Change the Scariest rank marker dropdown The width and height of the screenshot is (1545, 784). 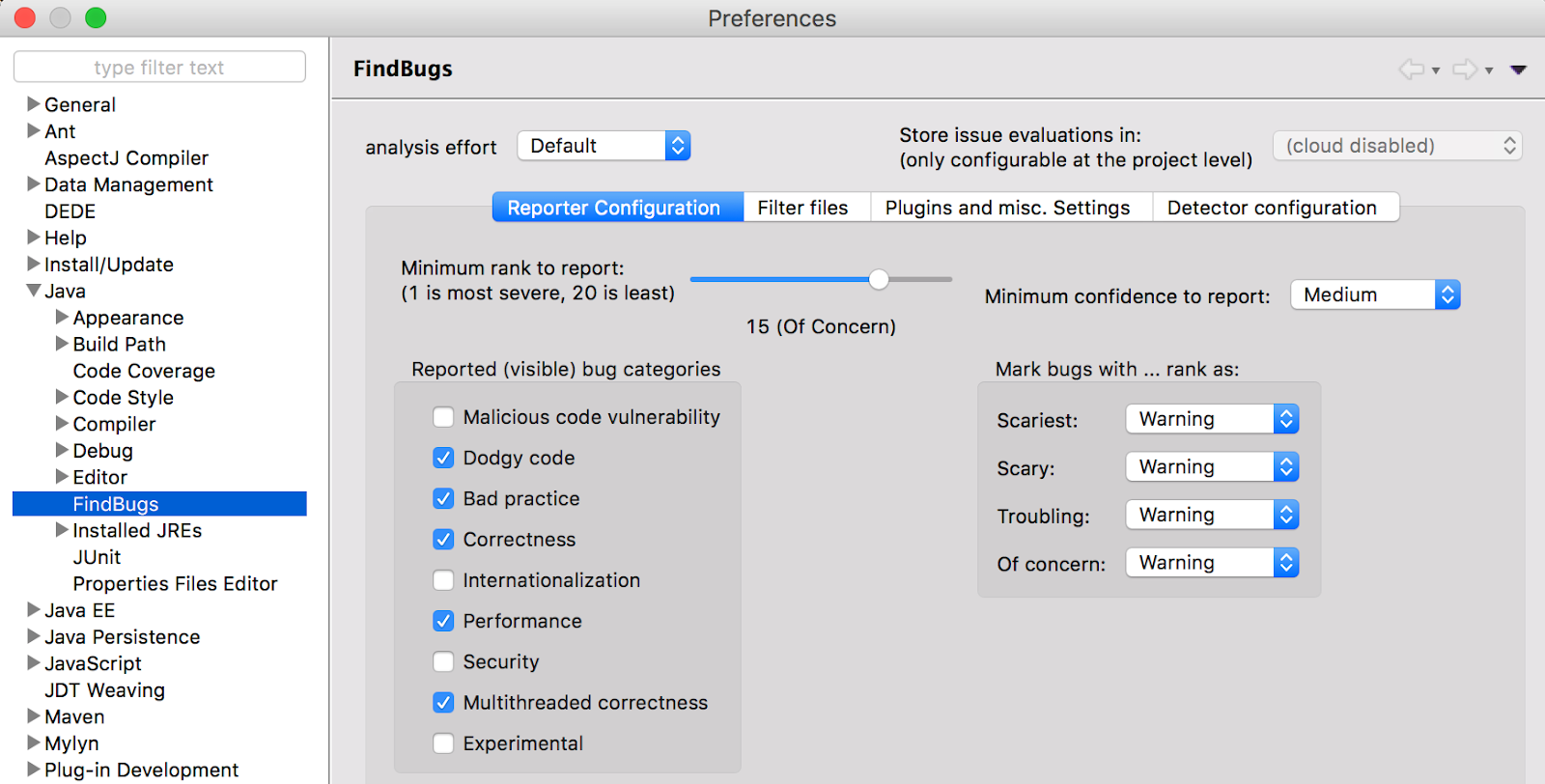tap(1212, 419)
